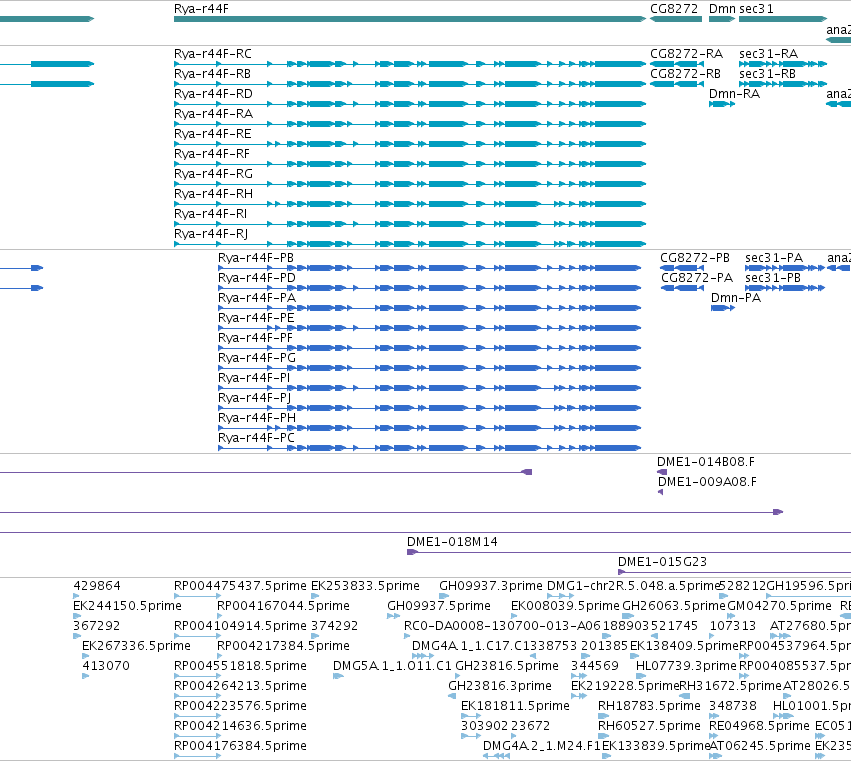
Task: Click EST RP004551818.5prime
Action: 240,667
